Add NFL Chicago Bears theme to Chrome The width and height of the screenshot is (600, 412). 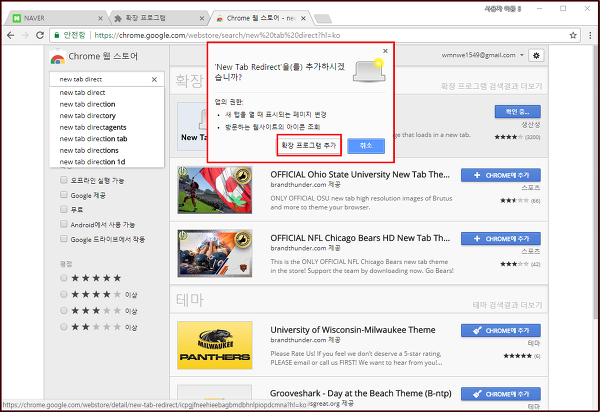pyautogui.click(x=501, y=239)
